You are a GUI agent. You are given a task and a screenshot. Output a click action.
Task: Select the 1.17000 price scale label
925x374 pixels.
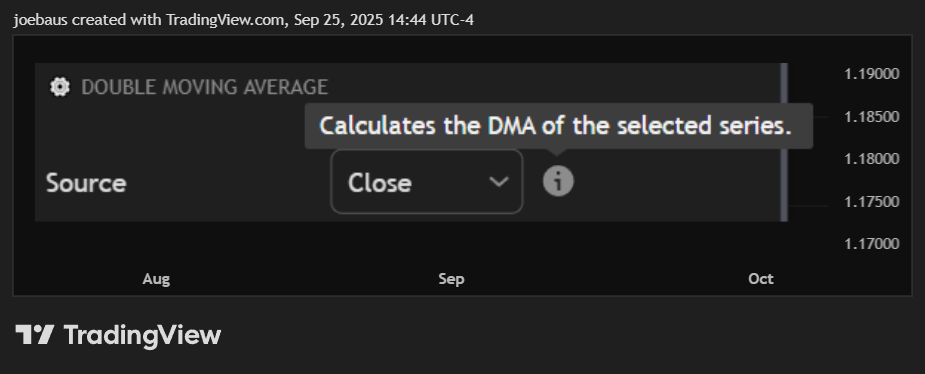tap(872, 244)
